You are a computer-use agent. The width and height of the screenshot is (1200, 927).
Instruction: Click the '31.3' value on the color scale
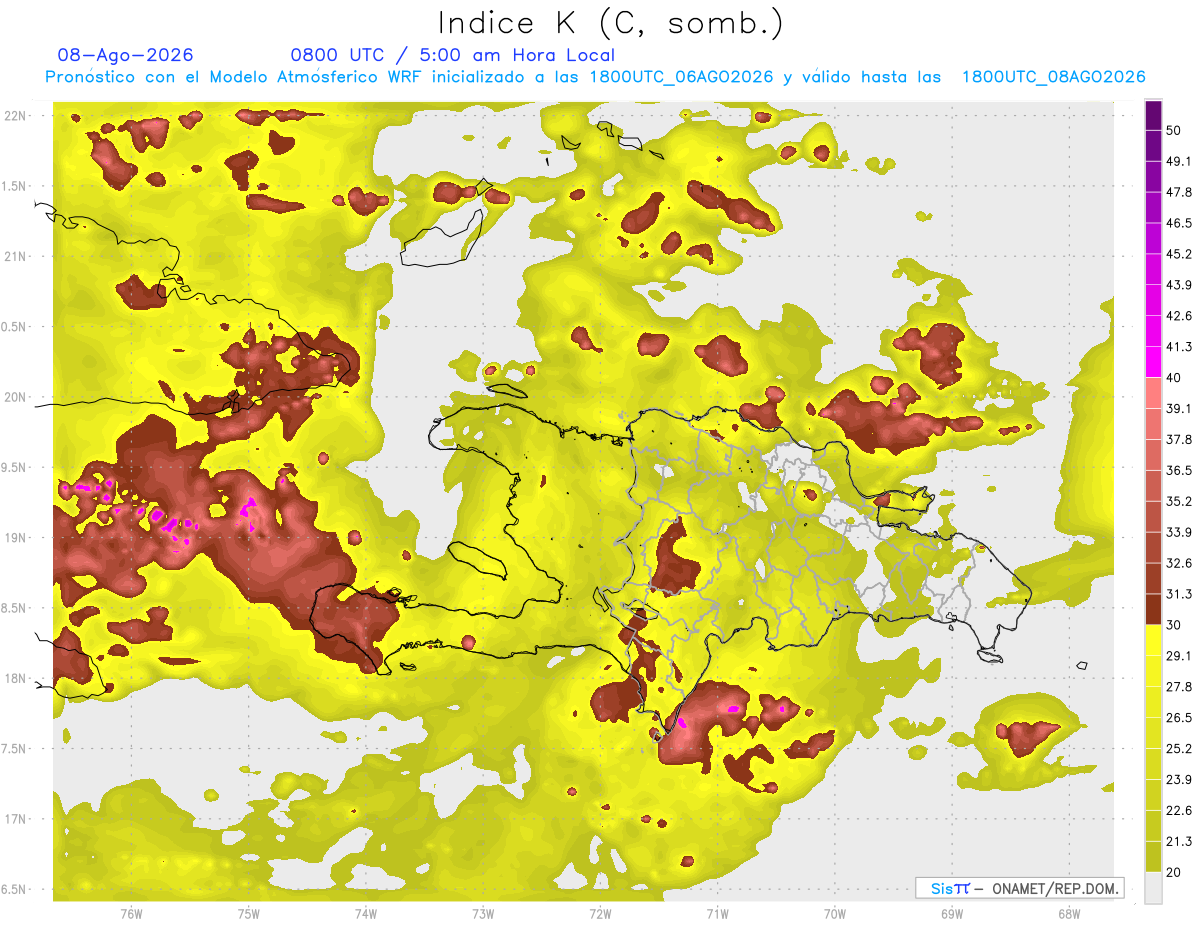click(x=1180, y=594)
